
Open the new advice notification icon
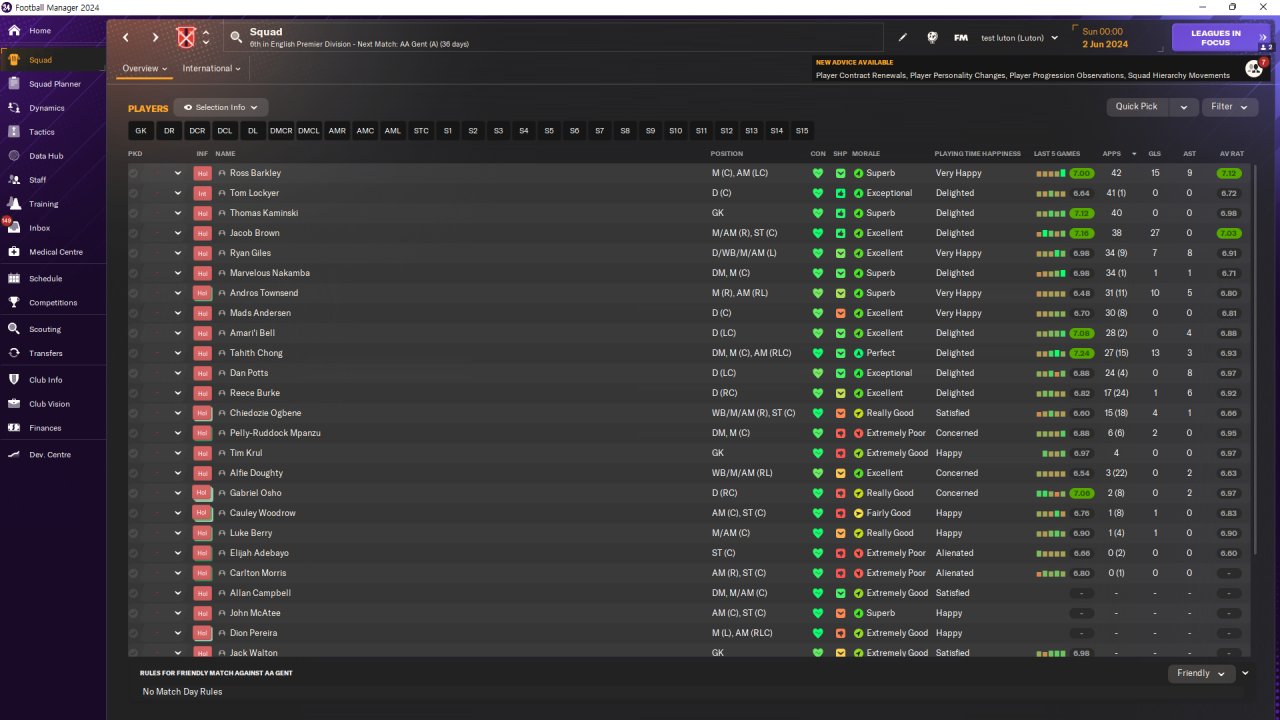click(1253, 68)
